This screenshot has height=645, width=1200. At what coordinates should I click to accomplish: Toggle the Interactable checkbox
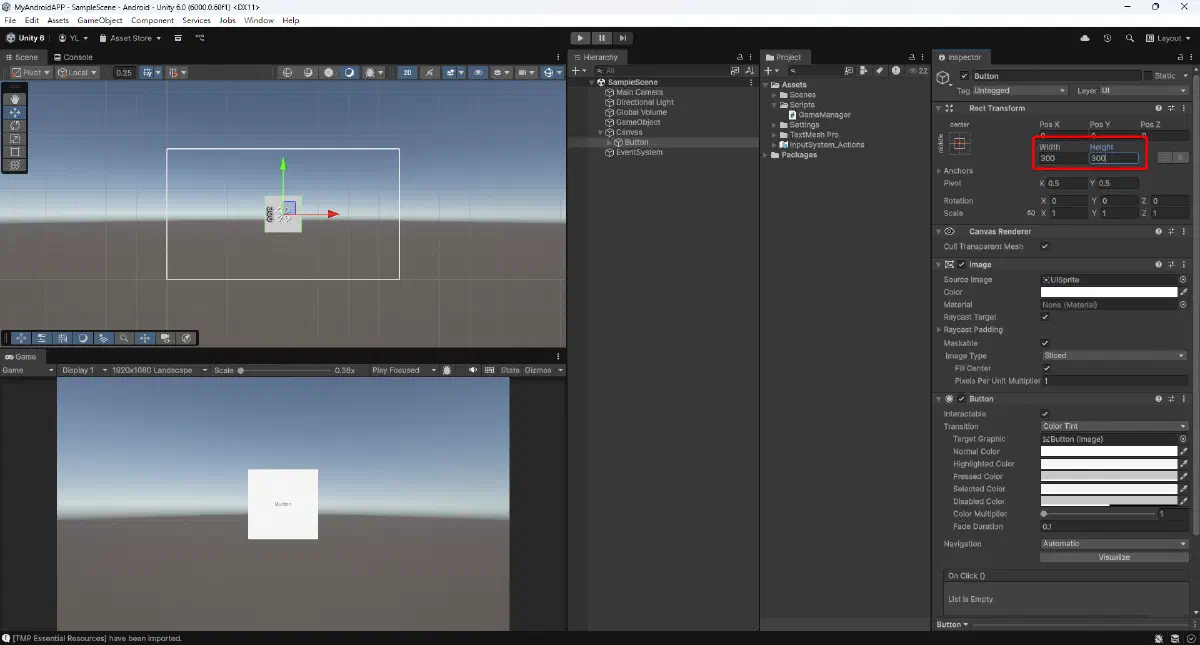(1045, 414)
